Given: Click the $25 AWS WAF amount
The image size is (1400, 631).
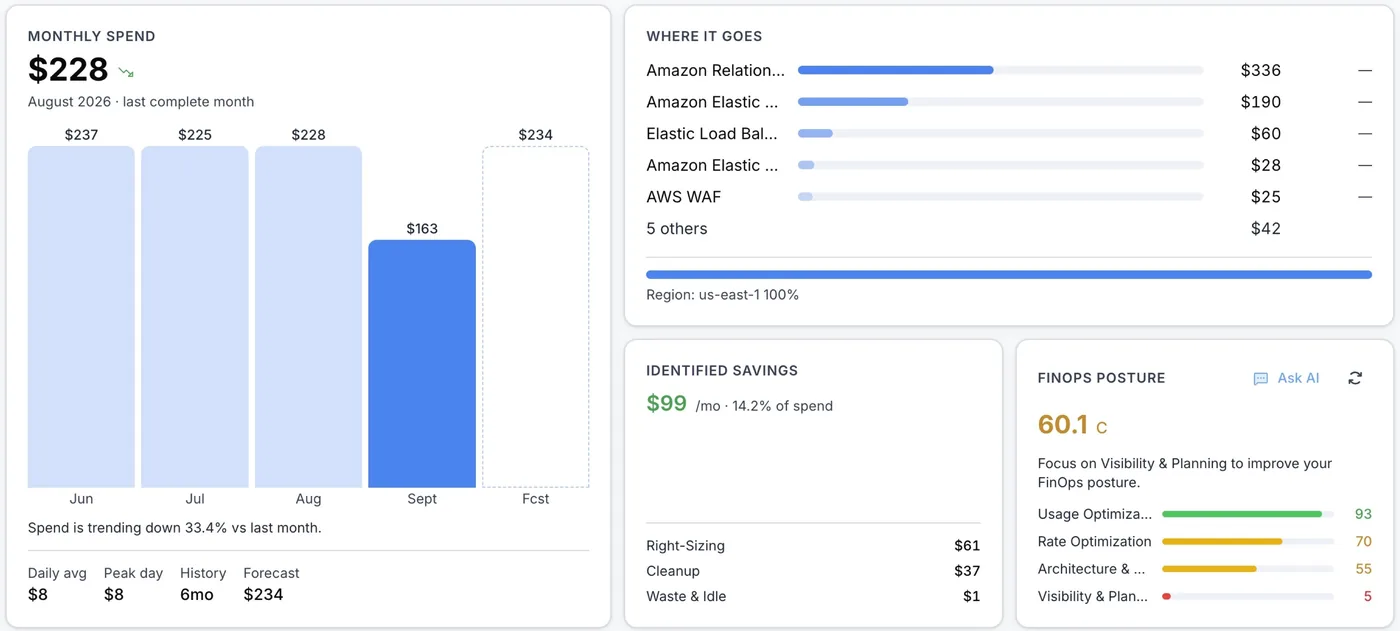Looking at the screenshot, I should [1265, 197].
